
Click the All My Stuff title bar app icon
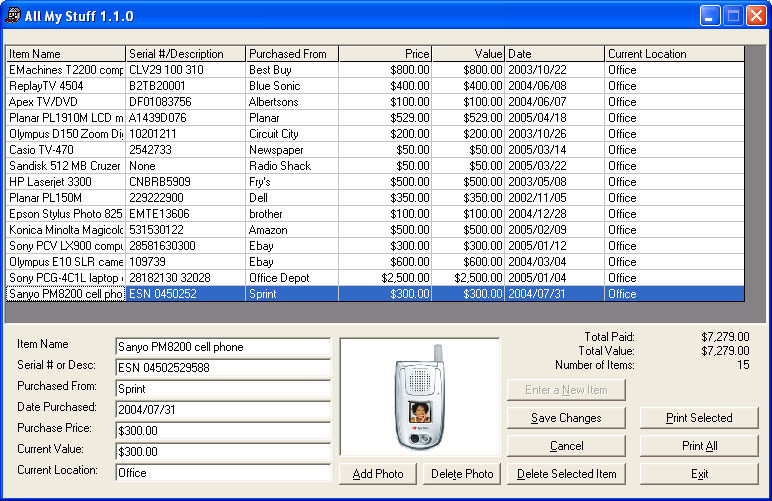[x=13, y=15]
